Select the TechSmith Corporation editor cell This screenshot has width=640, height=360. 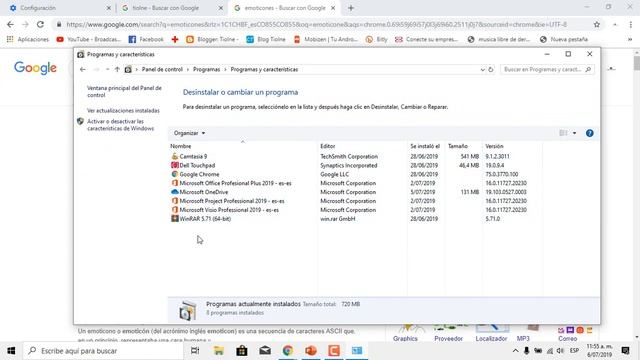point(349,156)
